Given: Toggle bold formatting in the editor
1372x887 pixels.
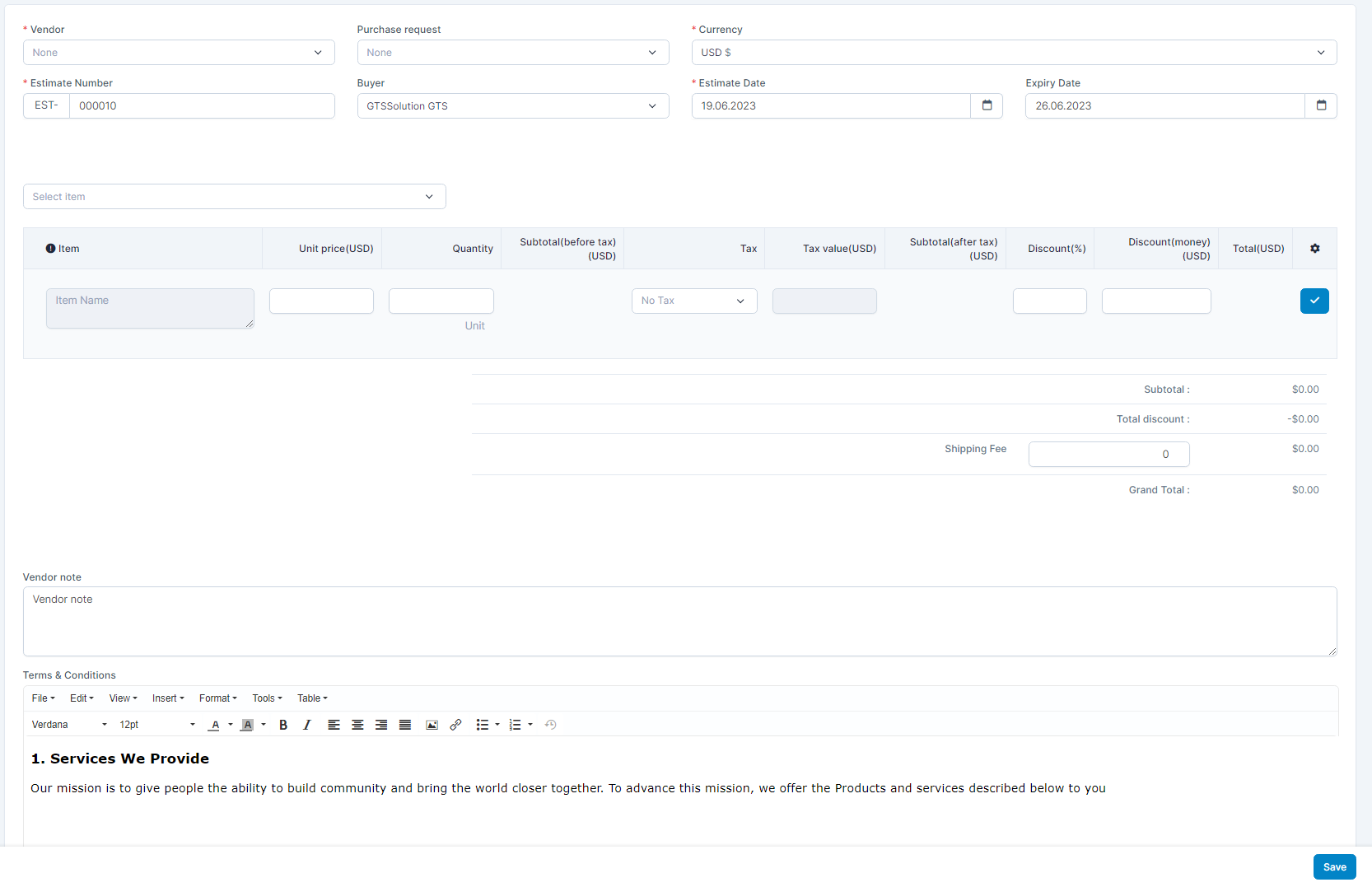Looking at the screenshot, I should [283, 725].
